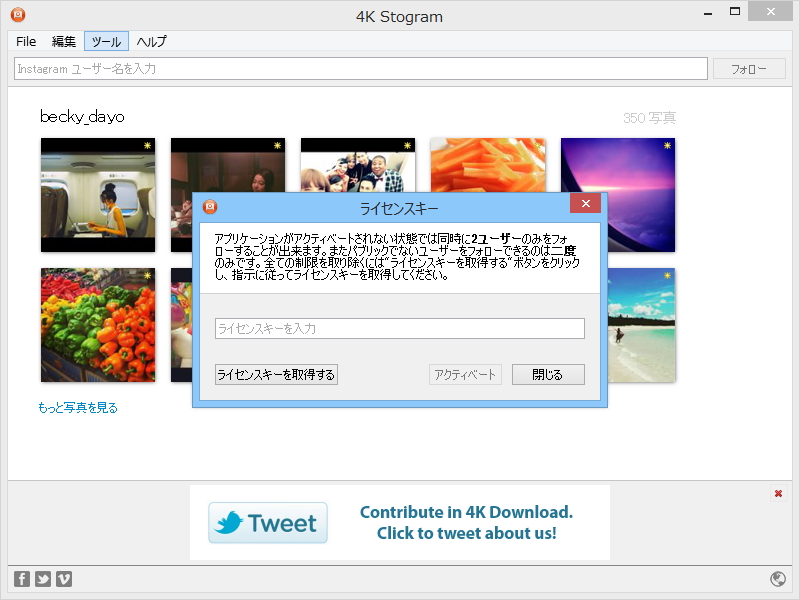Switch to the ツール menu
Screen dimensions: 800x600
pyautogui.click(x=106, y=41)
